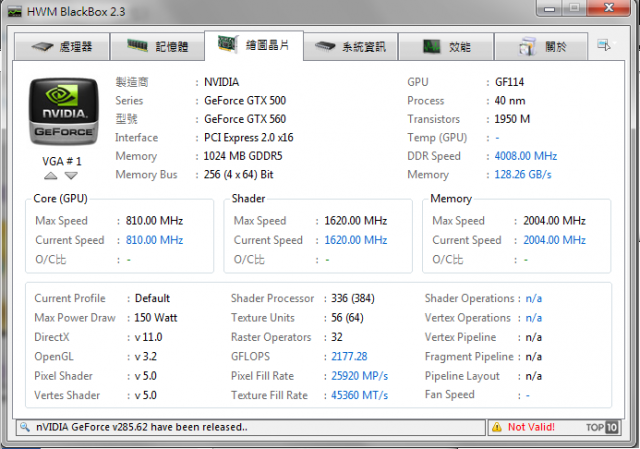Viewport: 640px width, 449px height.
Task: Click the NVIDIA GeForce logo
Action: [63, 112]
